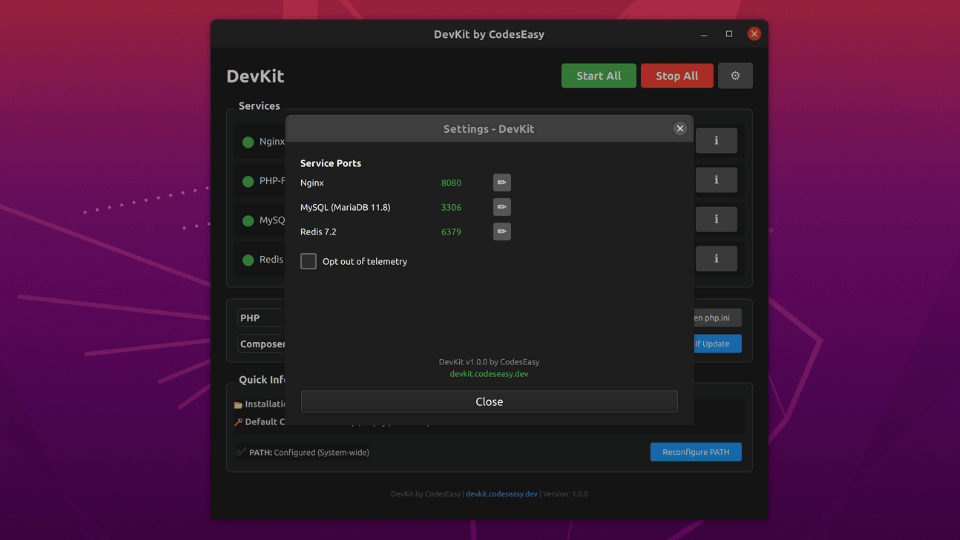Open php.ini button in main window

717,318
